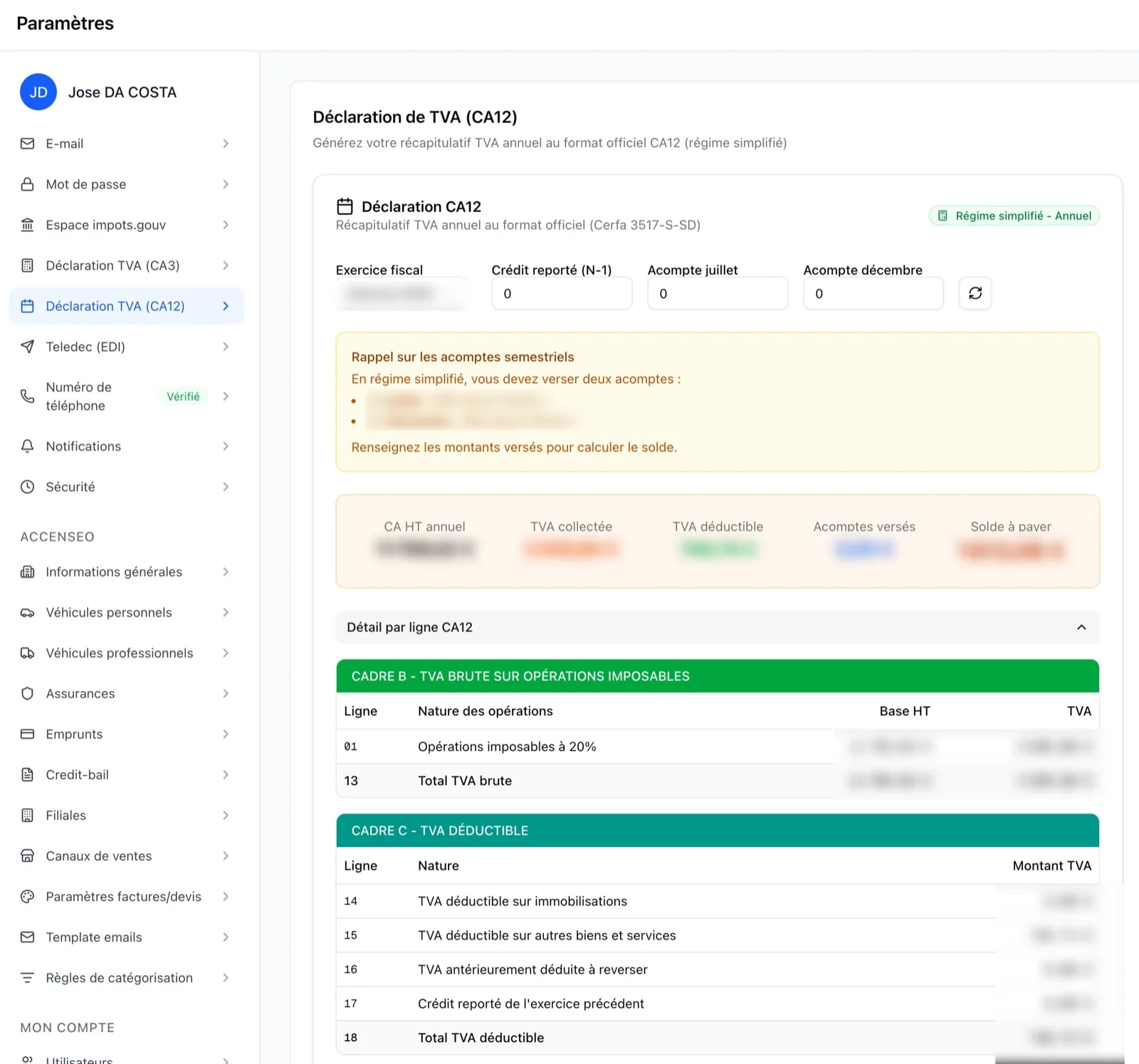Collapse the Détail par ligne CA12 section

click(x=1081, y=627)
